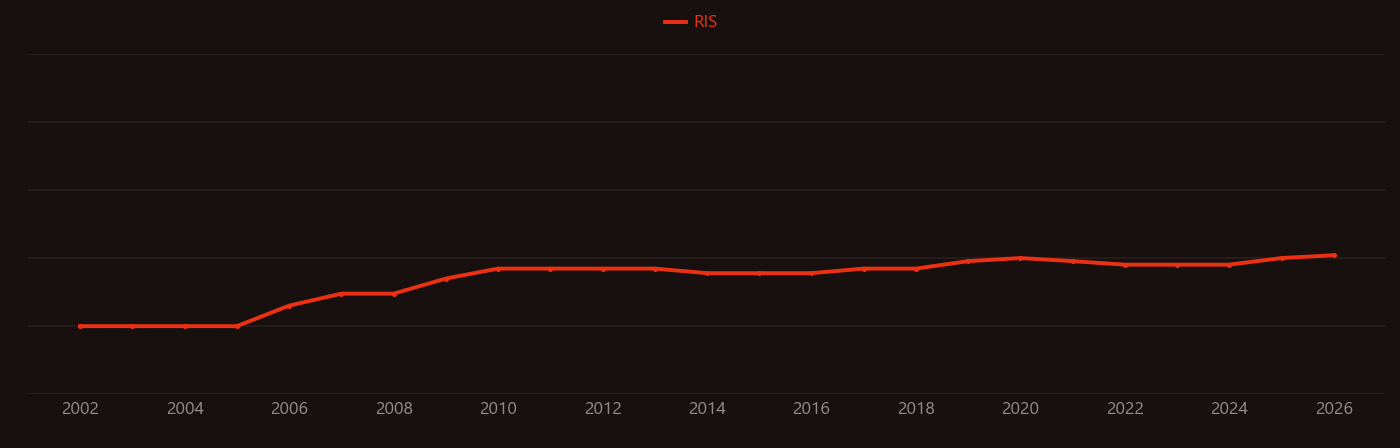Click the 2004 x-axis label

185,409
